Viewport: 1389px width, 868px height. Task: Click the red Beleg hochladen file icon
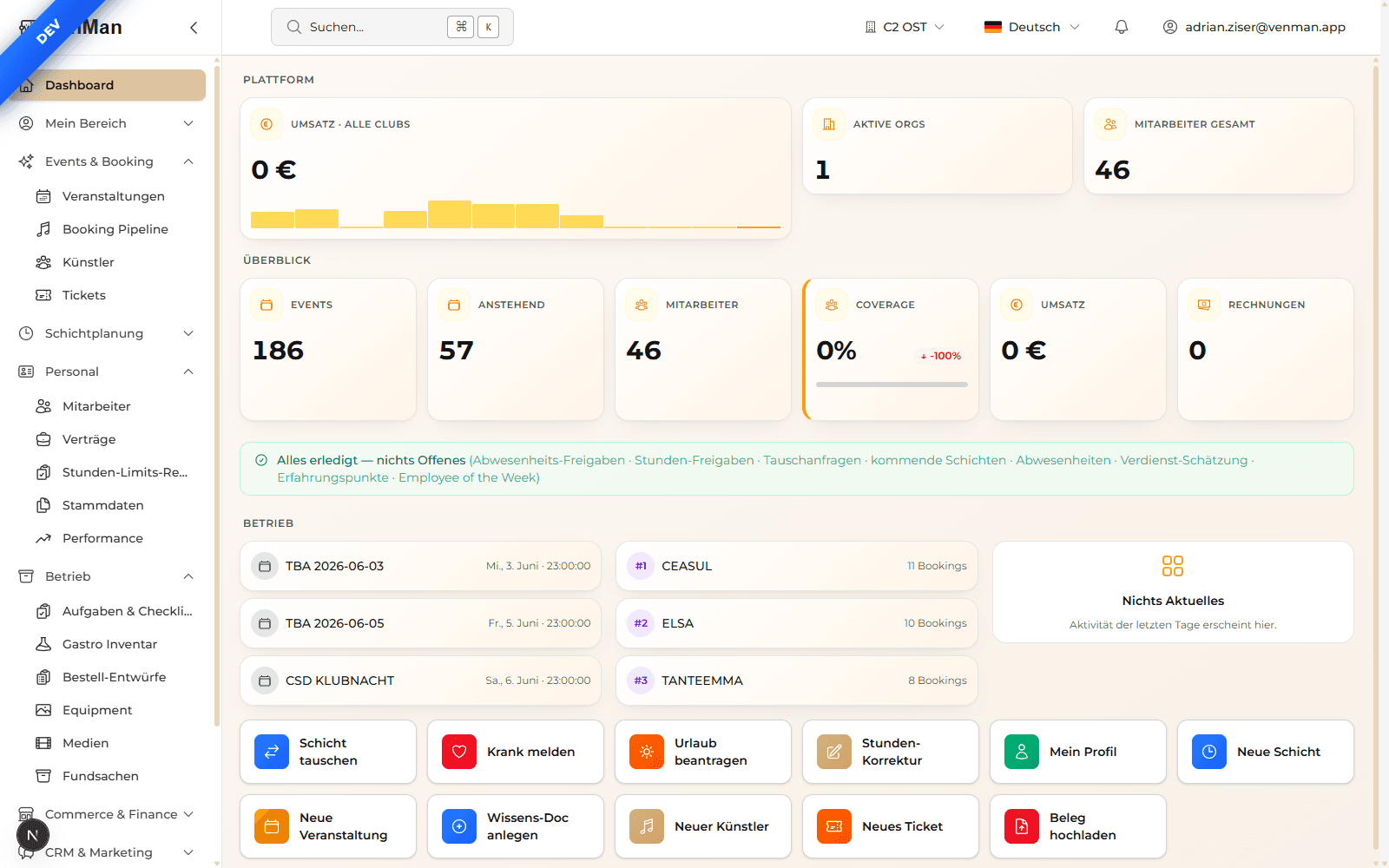click(x=1022, y=826)
